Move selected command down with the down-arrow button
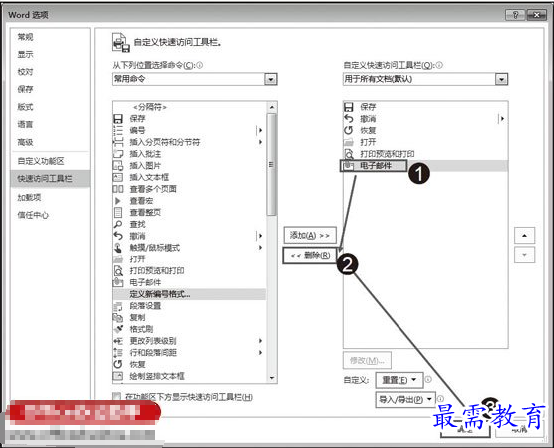Image resolution: width=554 pixels, height=448 pixels. [x=524, y=255]
